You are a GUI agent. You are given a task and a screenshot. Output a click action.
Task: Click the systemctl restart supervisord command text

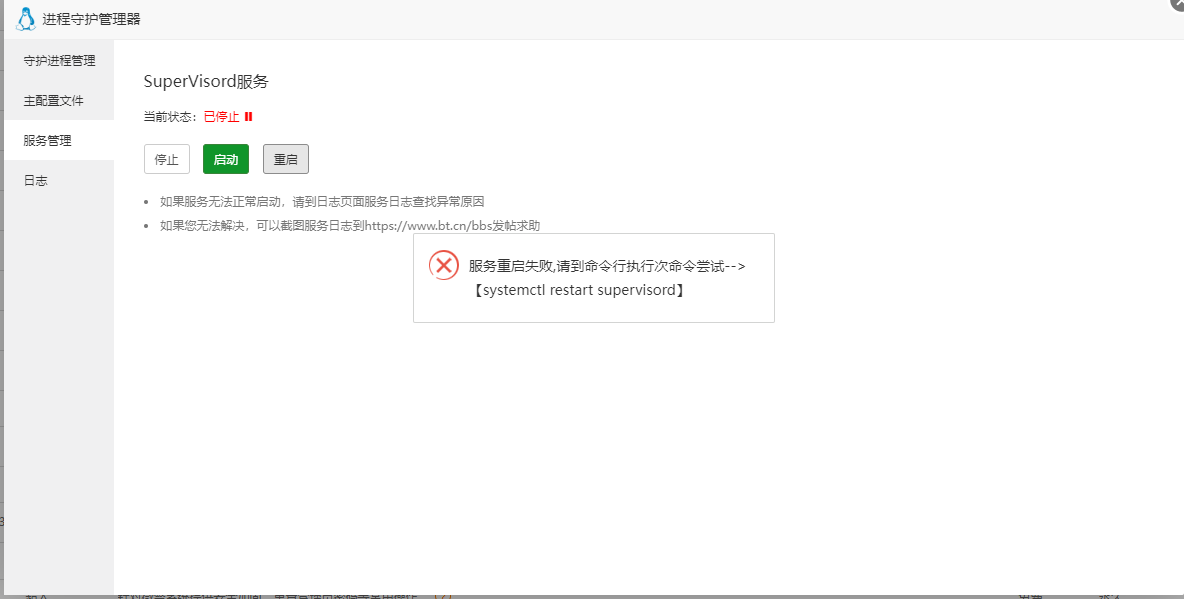coord(579,290)
